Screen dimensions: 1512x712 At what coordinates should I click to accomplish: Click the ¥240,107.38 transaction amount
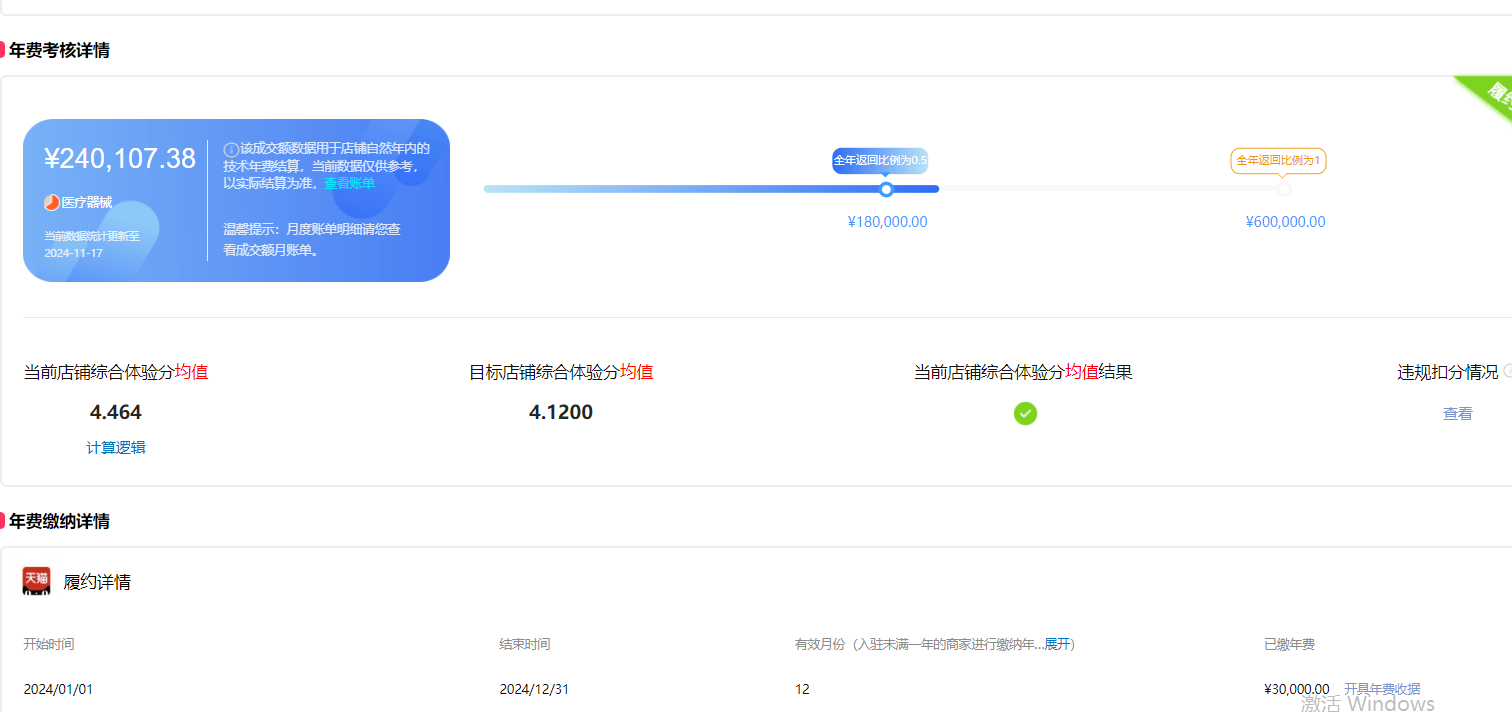pos(120,158)
